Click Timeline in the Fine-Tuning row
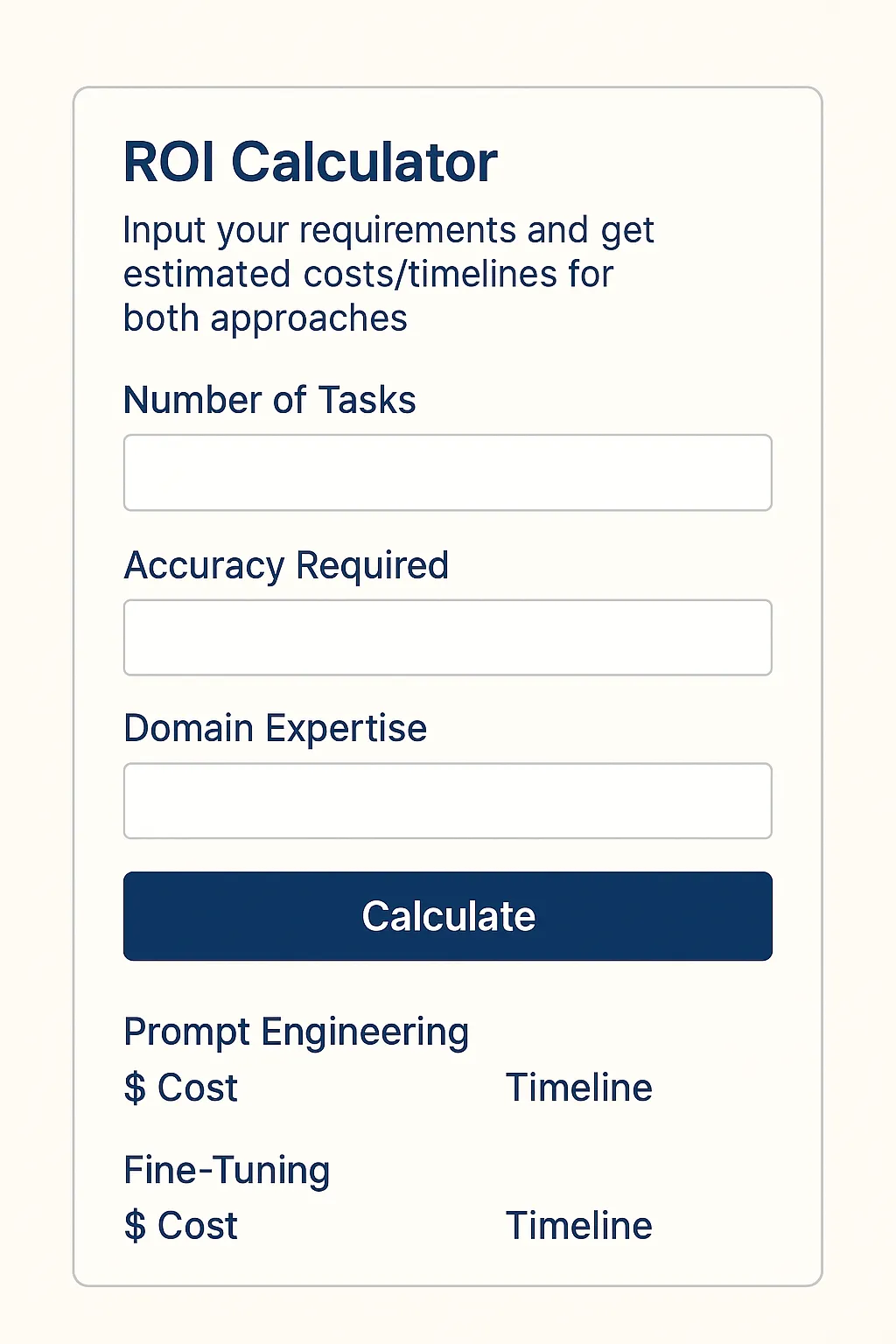The image size is (896, 1344). 578,1226
